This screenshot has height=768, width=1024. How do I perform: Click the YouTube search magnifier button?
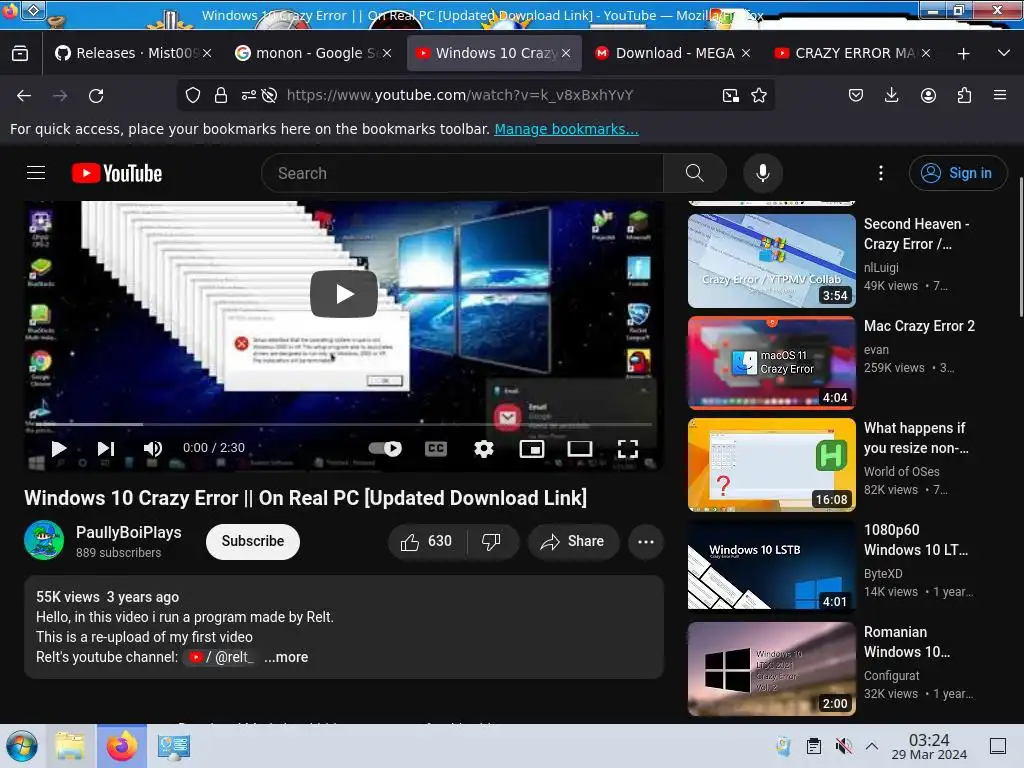coord(695,173)
